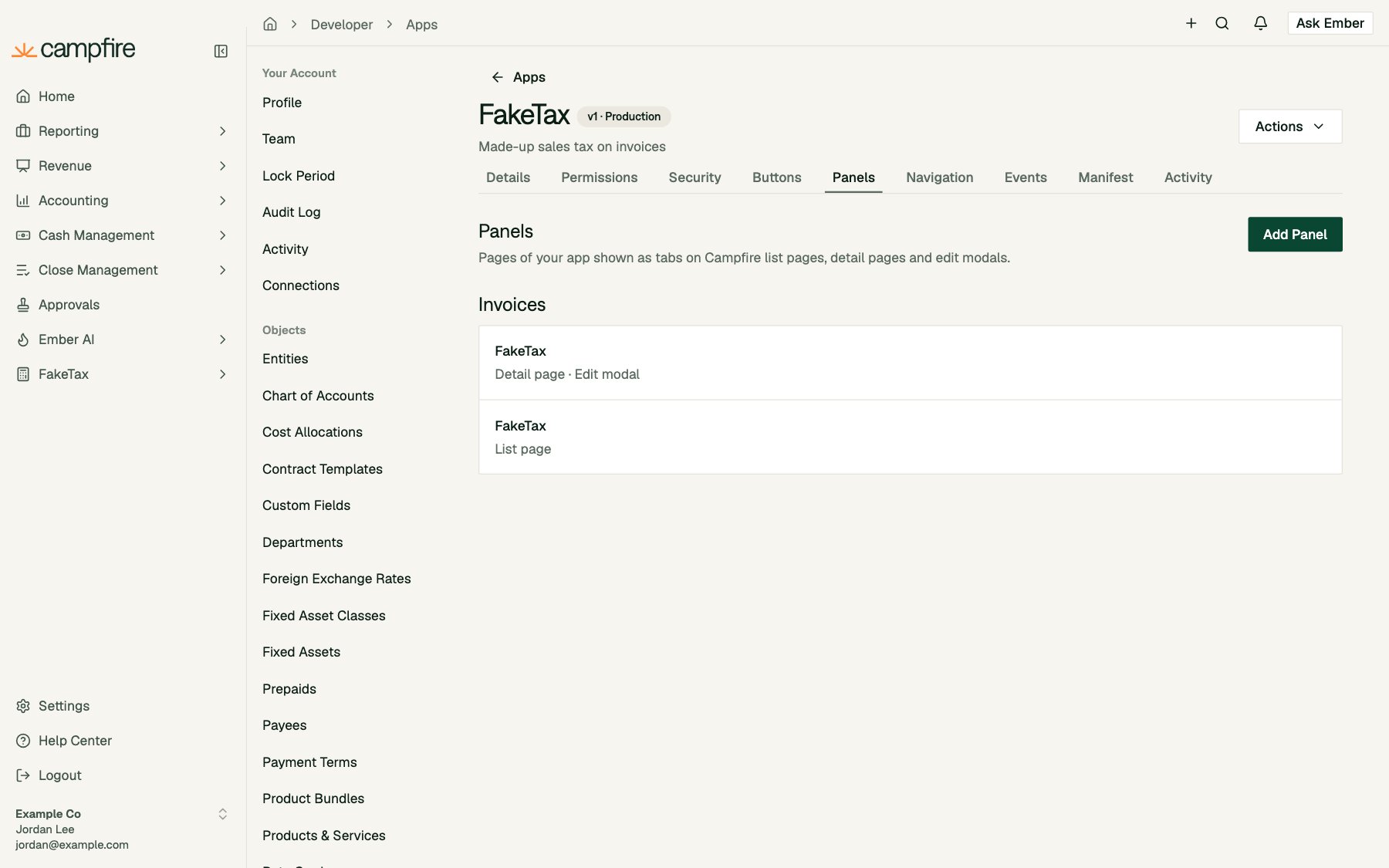Click the FakeTax calculator icon
Screen dimensions: 1389x868
tap(23, 374)
